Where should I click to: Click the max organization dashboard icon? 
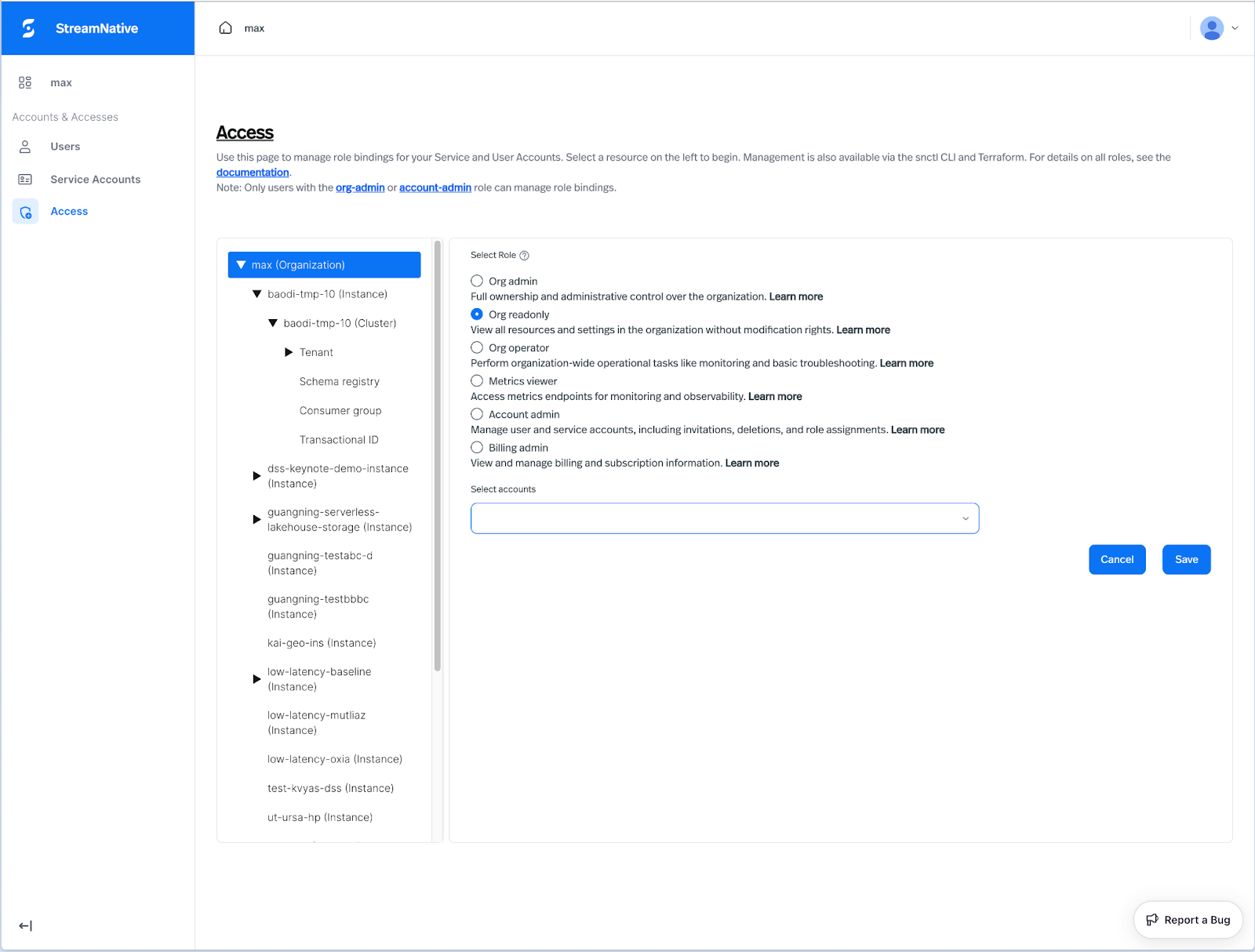point(25,82)
